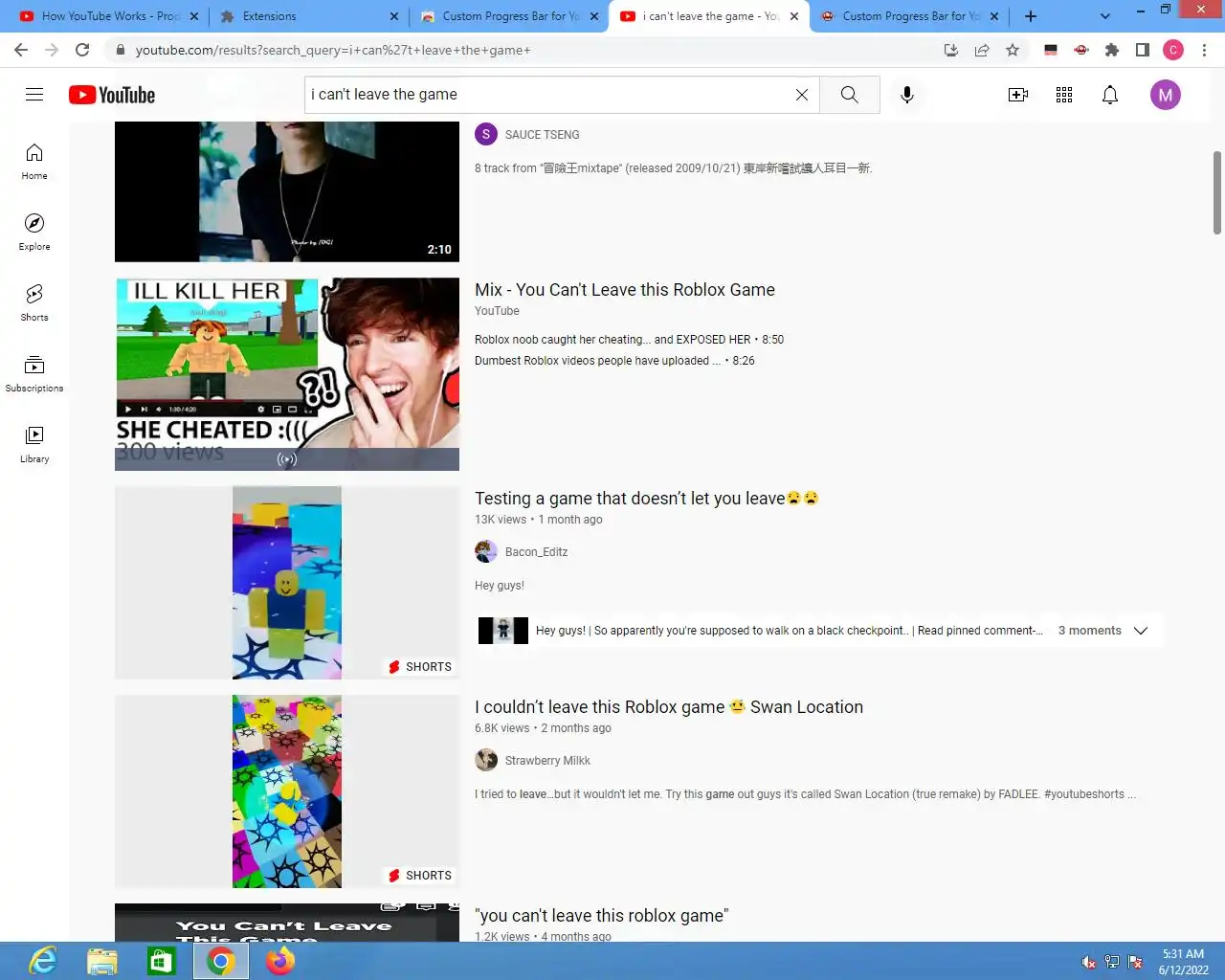Screen dimensions: 1225x980
Task: Open the Create video button
Action: [1018, 95]
